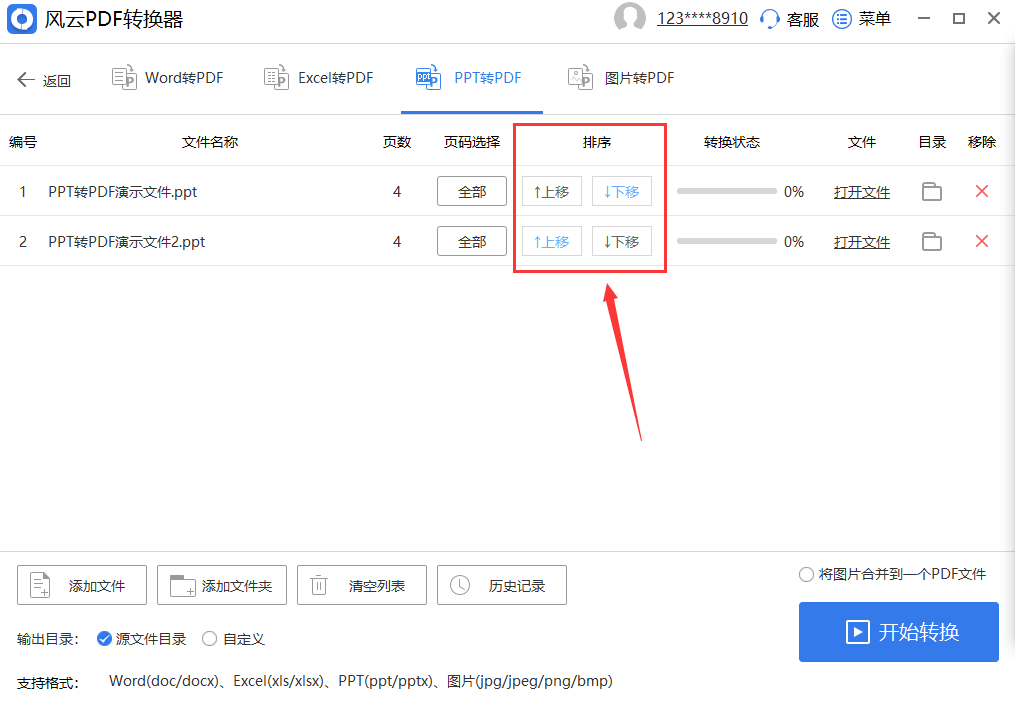This screenshot has width=1015, height=709.
Task: Contact 客服 customer service
Action: coord(790,19)
